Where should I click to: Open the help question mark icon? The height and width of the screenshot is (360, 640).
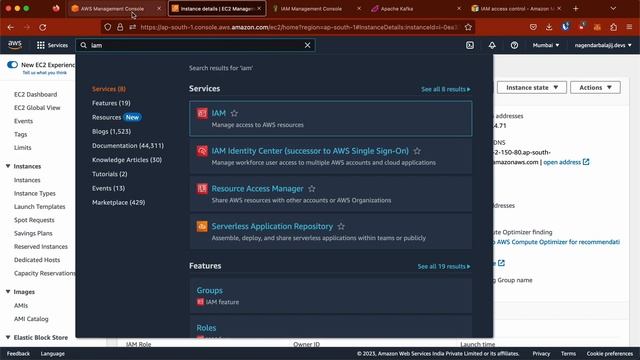point(514,45)
